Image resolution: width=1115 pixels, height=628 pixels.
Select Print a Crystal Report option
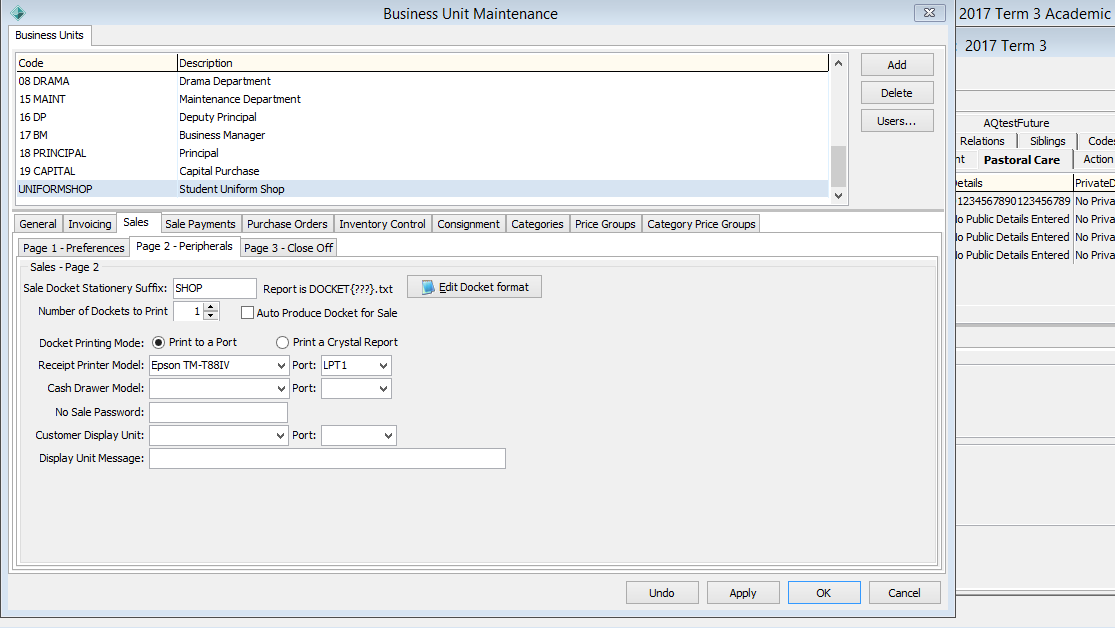coord(283,342)
